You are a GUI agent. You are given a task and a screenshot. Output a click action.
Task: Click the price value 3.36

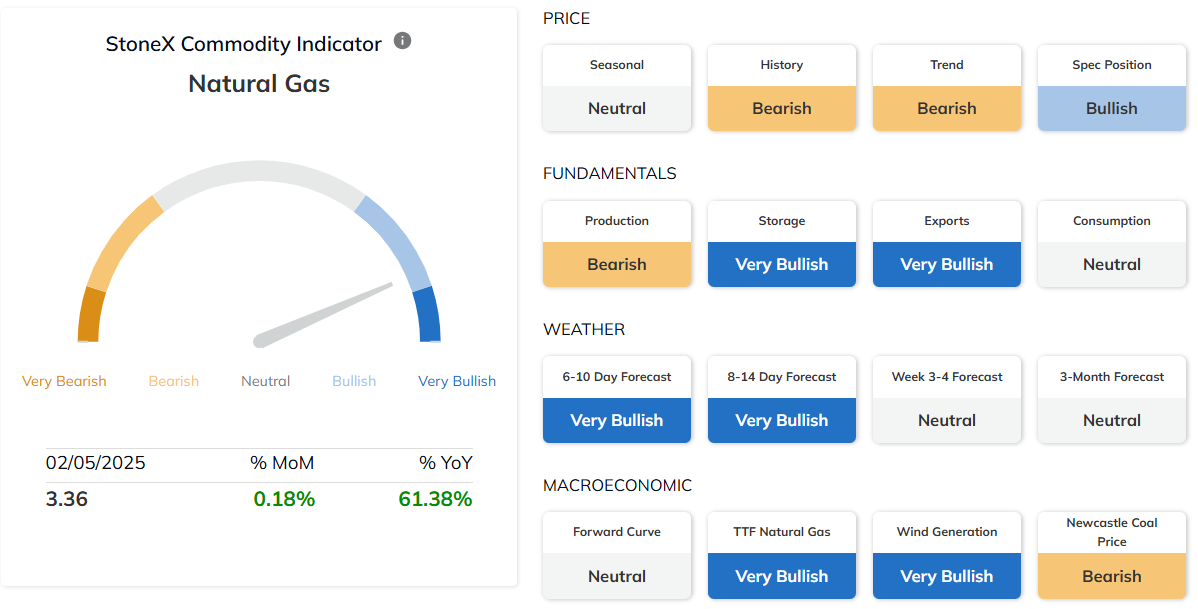click(x=66, y=499)
